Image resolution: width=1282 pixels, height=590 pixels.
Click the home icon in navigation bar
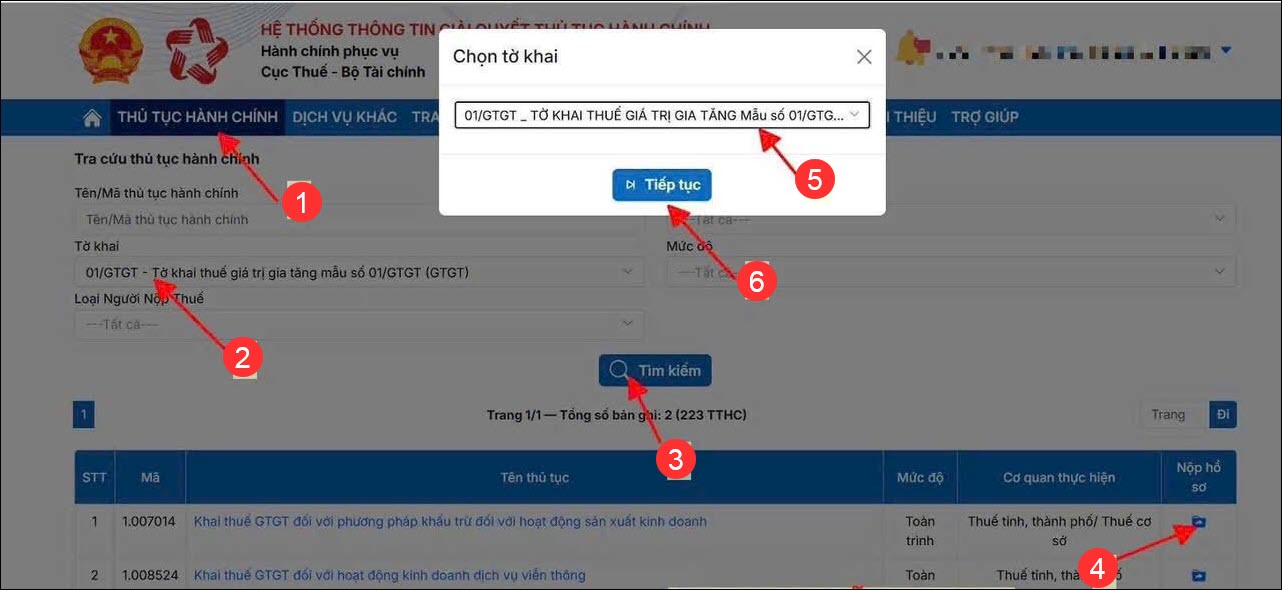coord(92,118)
